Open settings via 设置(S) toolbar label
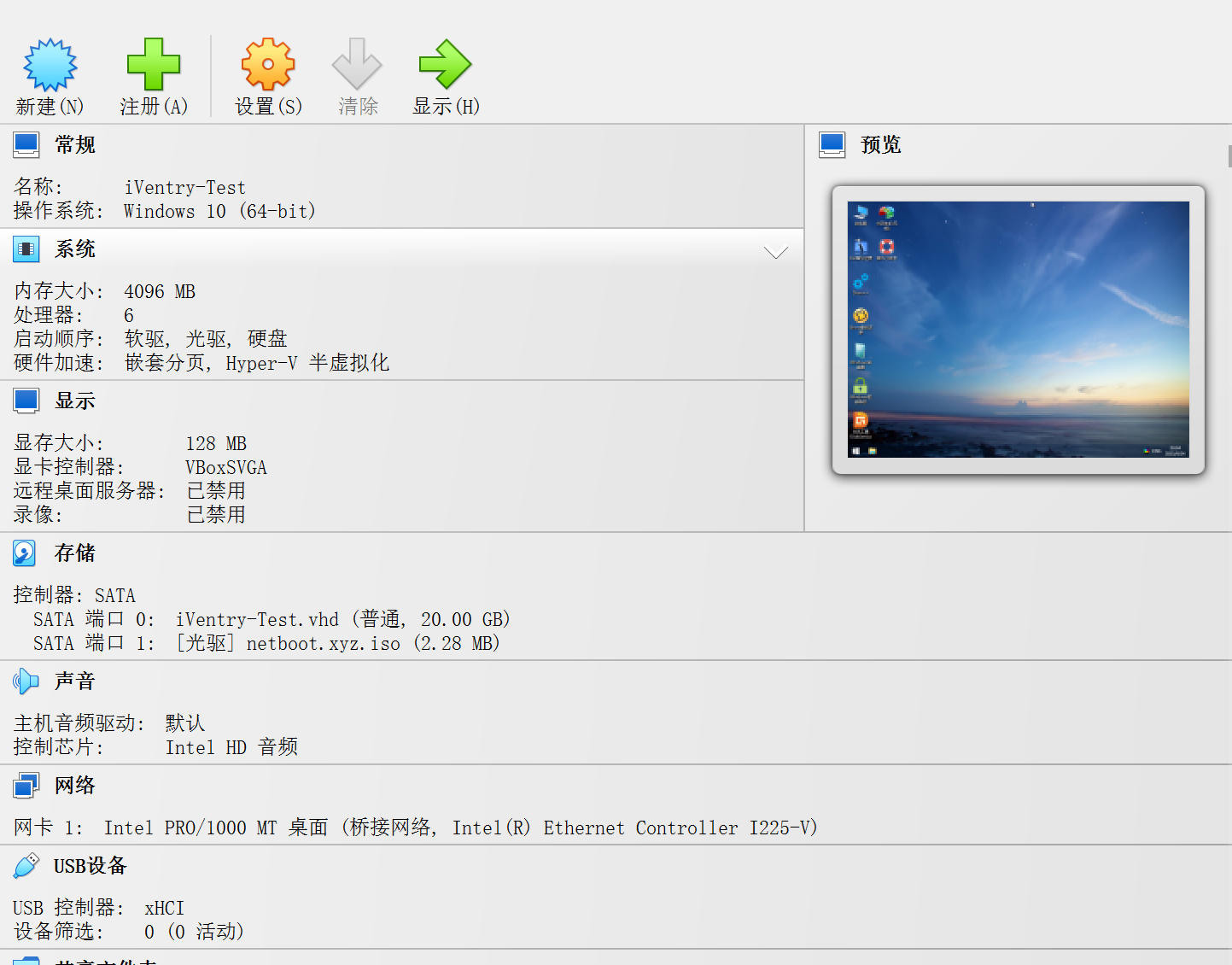Screen dimensions: 1232x965 (267, 106)
